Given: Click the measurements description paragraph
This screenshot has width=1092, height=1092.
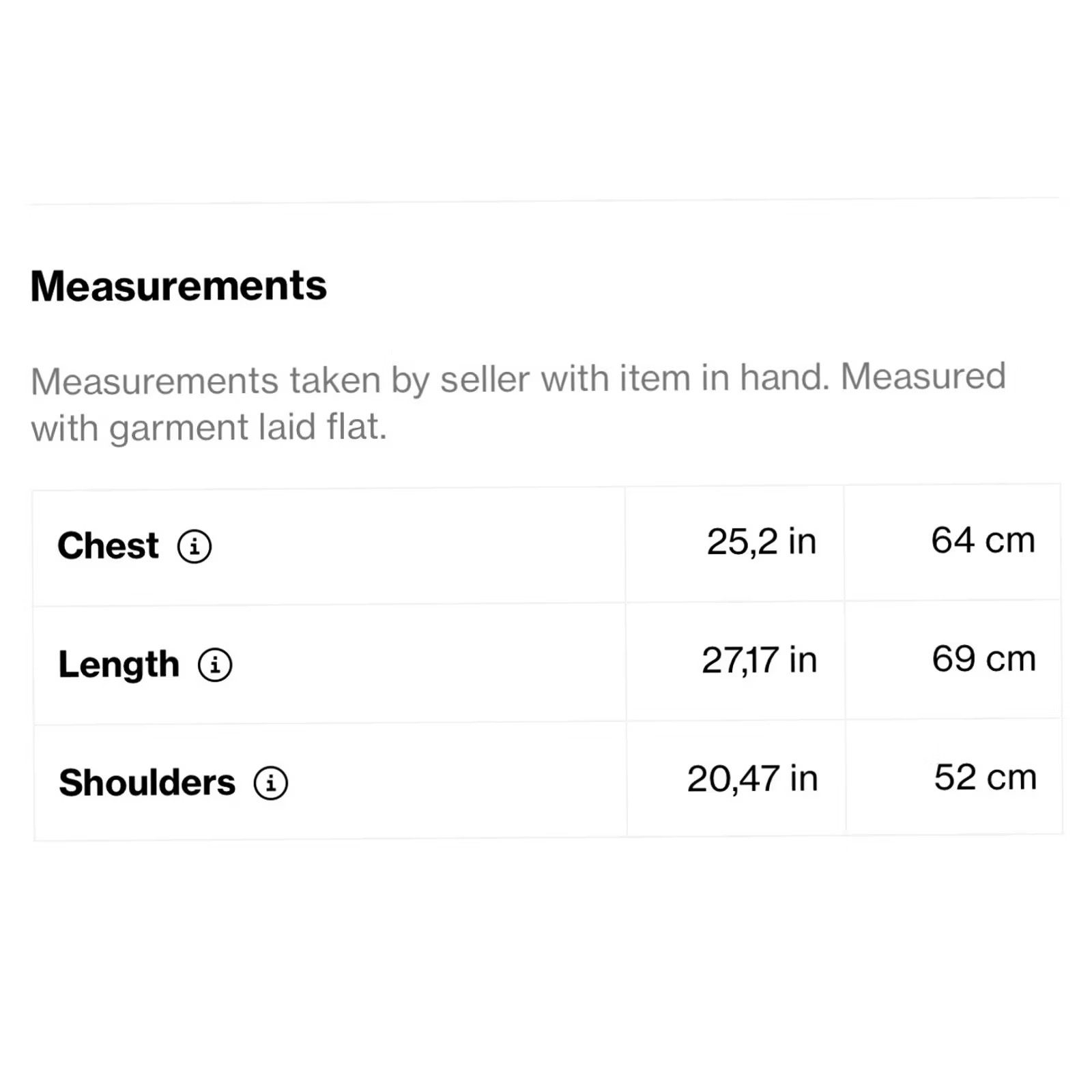Looking at the screenshot, I should (x=519, y=403).
